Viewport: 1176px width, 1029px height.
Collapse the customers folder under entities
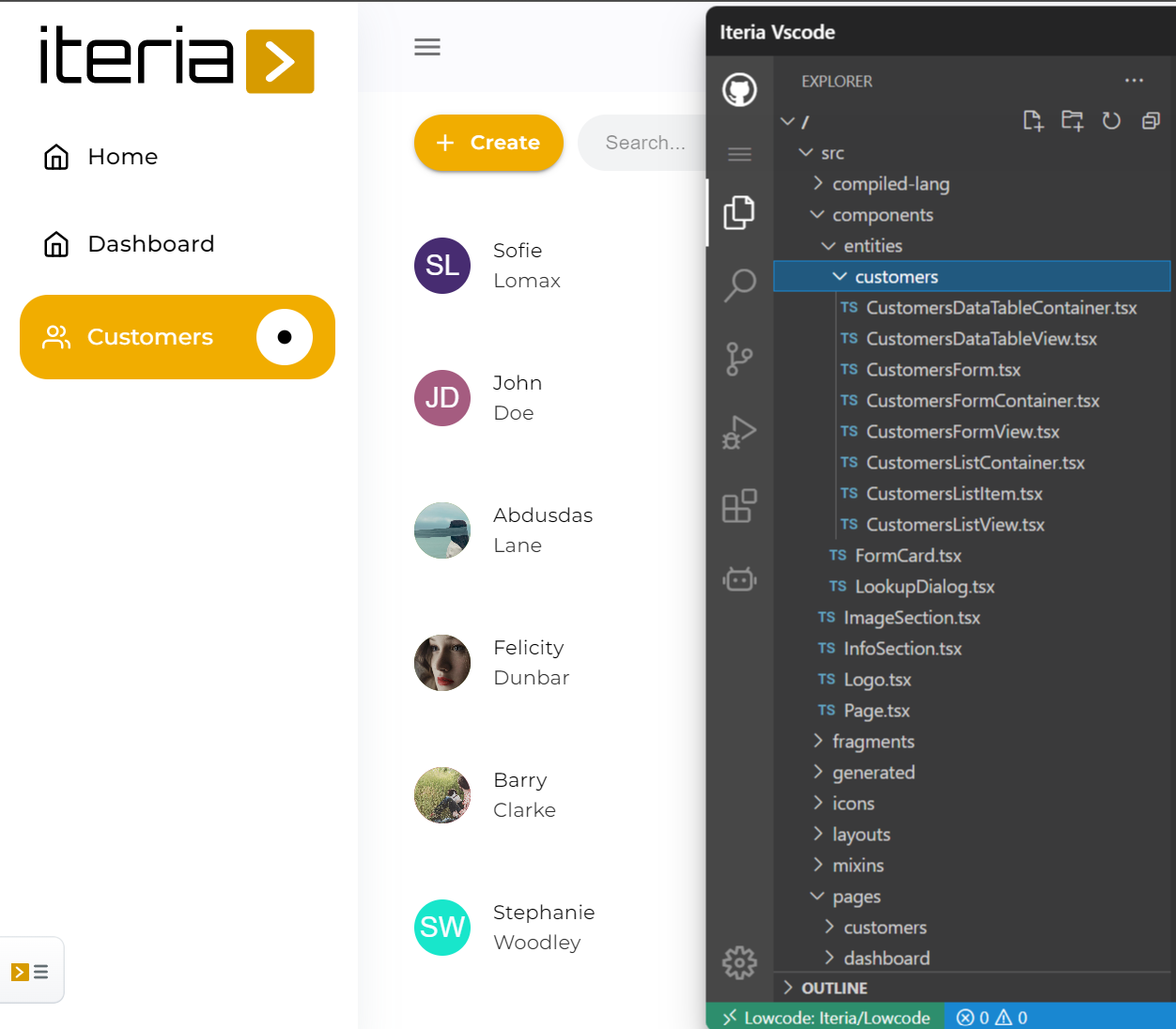pyautogui.click(x=895, y=277)
